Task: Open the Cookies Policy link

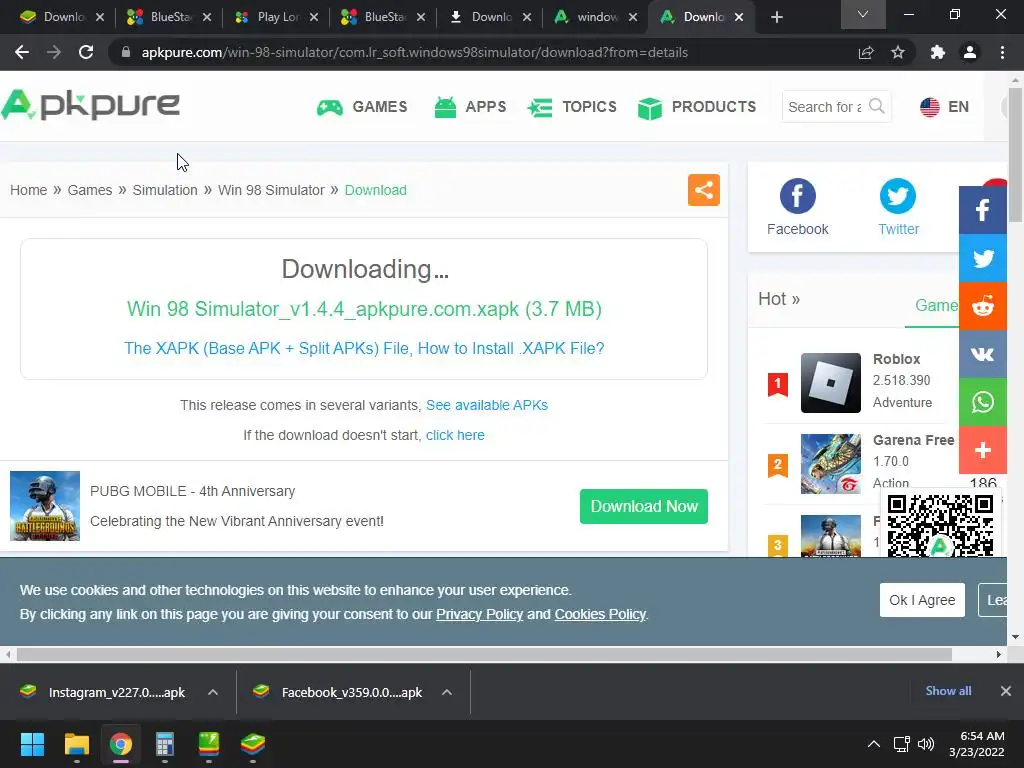Action: pos(600,615)
